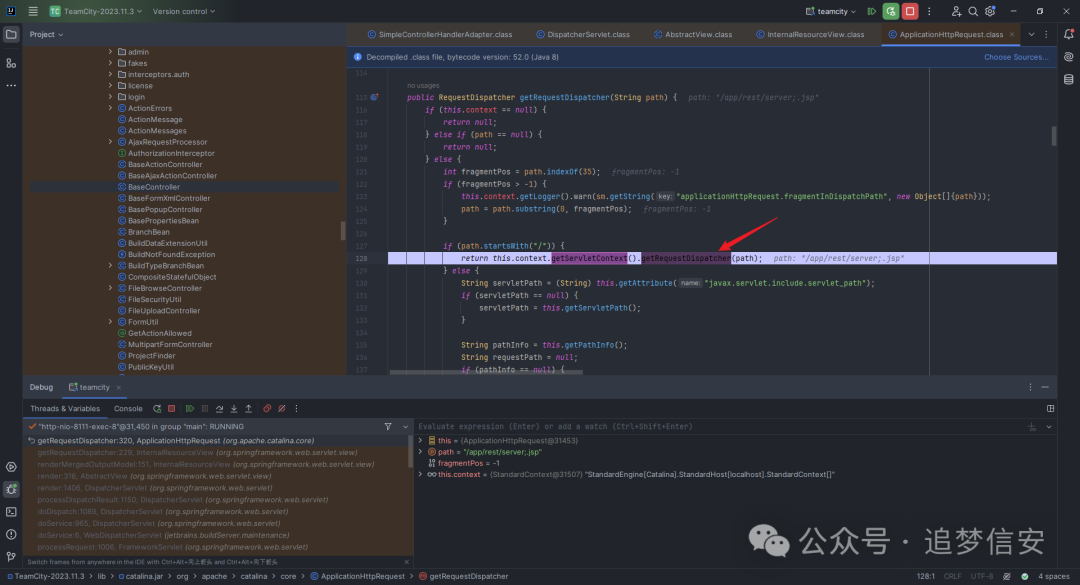Open the Console tab in debugger

pos(128,408)
